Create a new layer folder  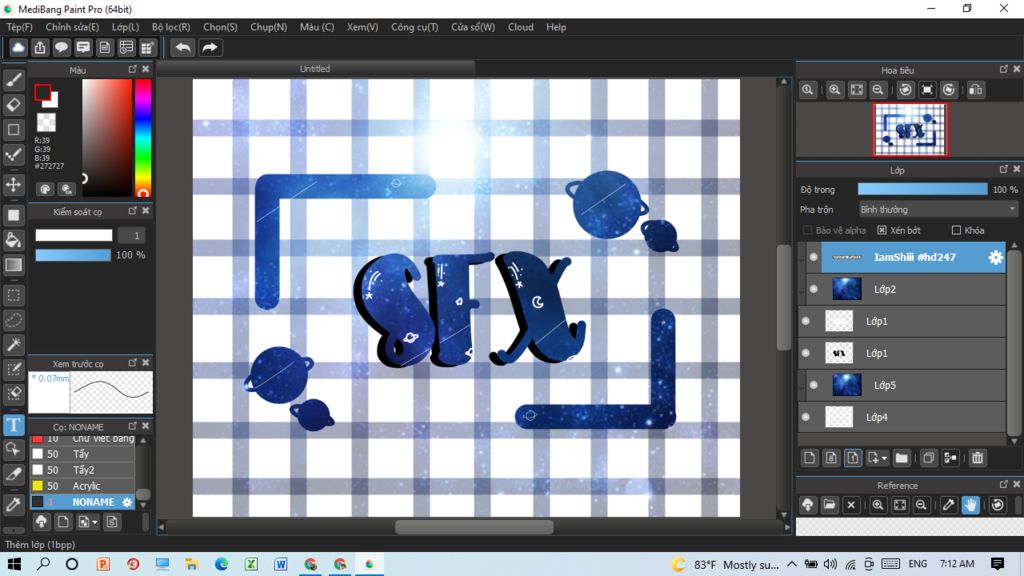[901, 458]
